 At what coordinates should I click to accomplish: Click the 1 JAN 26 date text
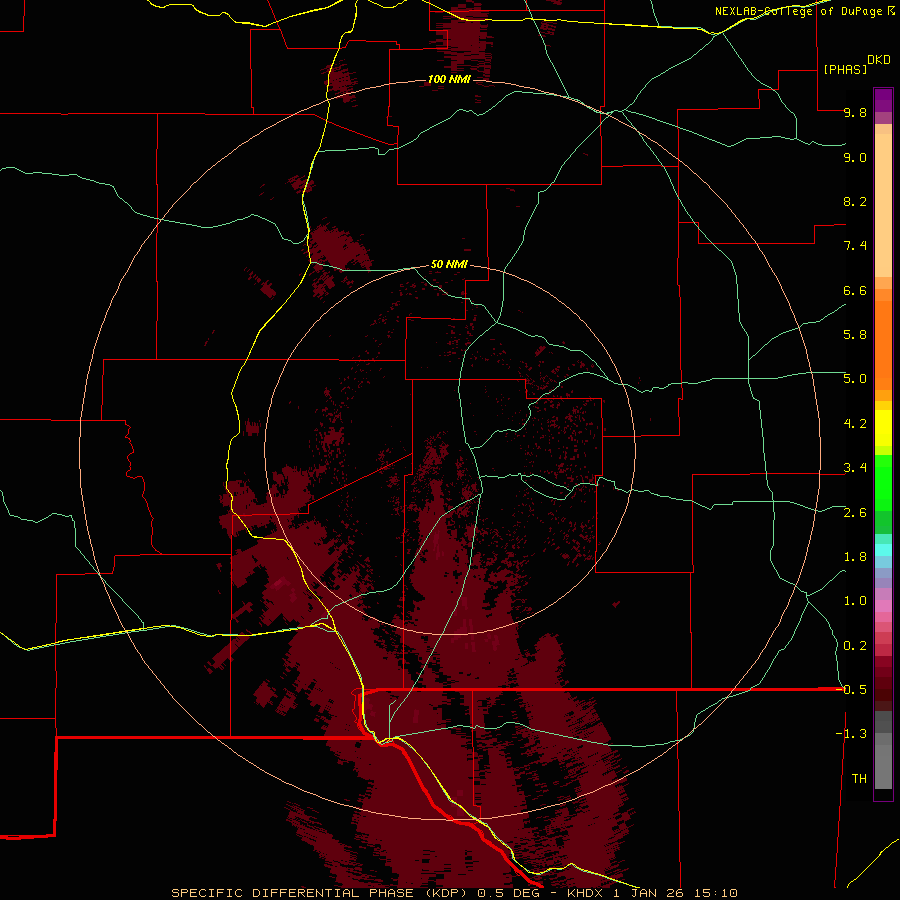[x=649, y=893]
